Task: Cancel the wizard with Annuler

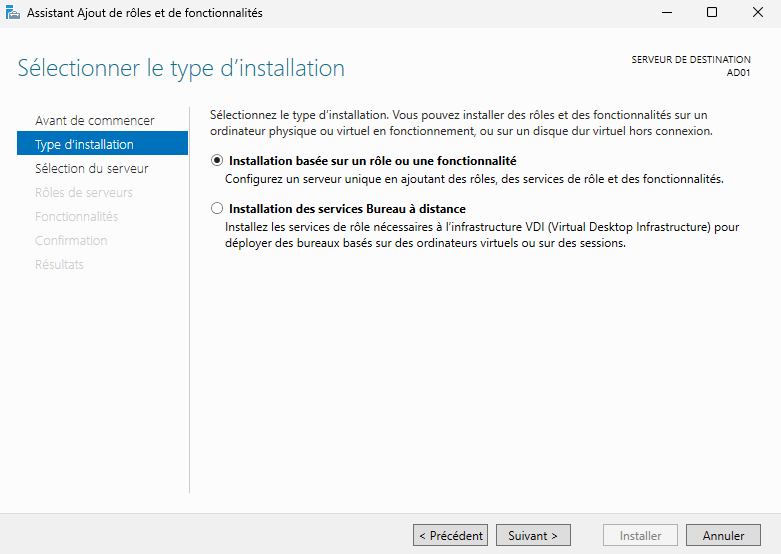Action: 723,536
